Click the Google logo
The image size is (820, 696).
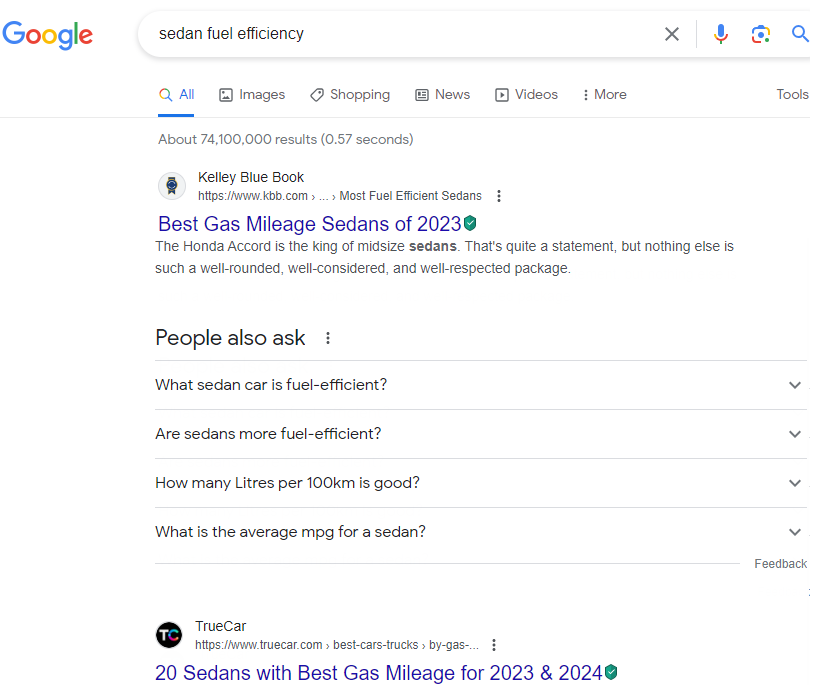coord(48,35)
